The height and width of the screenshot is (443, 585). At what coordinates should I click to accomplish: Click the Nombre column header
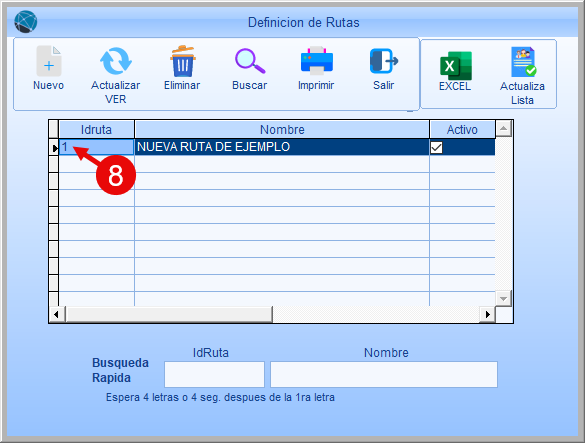point(282,130)
